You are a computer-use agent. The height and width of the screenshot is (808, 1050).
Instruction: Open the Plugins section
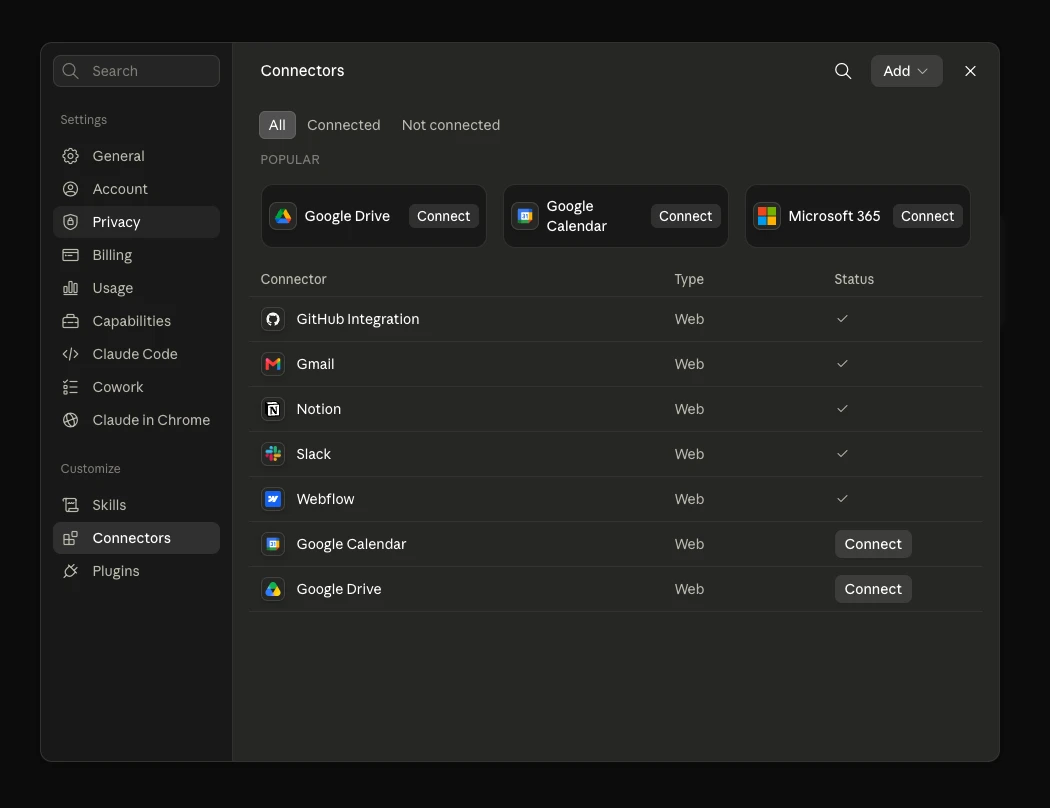coord(137,571)
